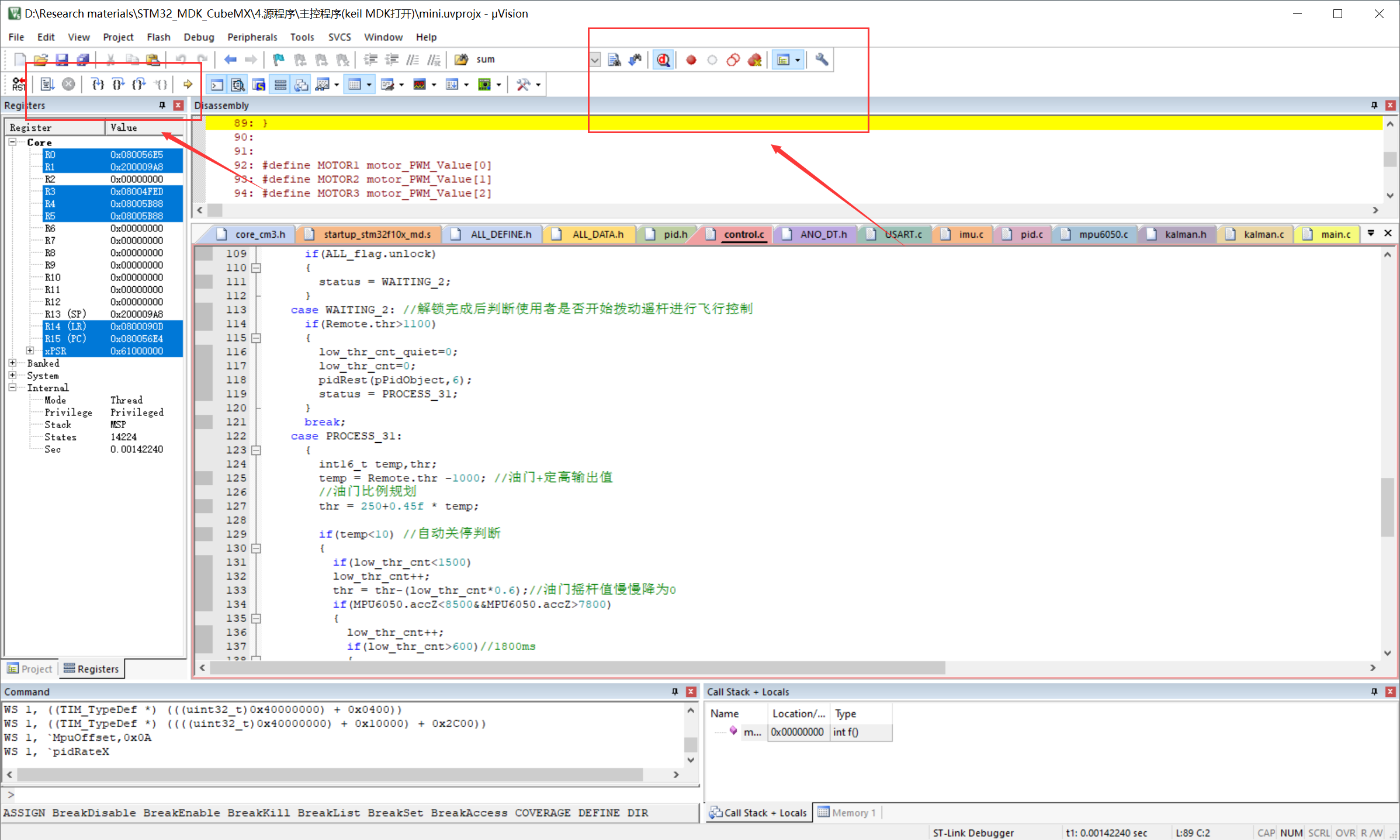1400x840 pixels.
Task: Switch to the main.c editor tab
Action: click(1336, 234)
